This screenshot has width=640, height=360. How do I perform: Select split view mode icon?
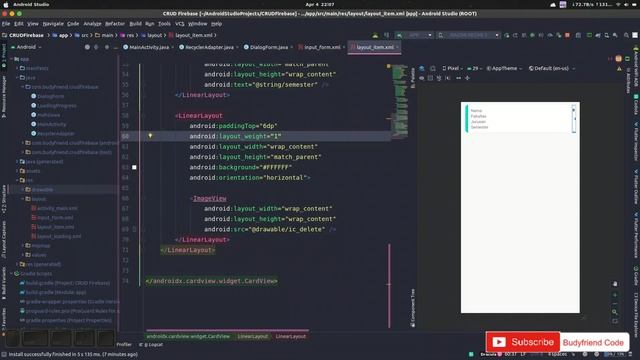click(x=619, y=59)
